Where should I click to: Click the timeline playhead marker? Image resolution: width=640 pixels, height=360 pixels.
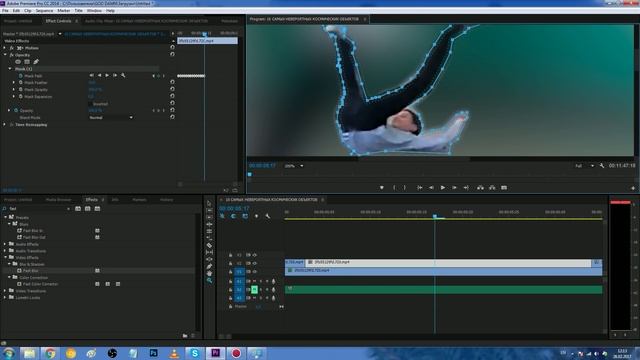[435, 216]
